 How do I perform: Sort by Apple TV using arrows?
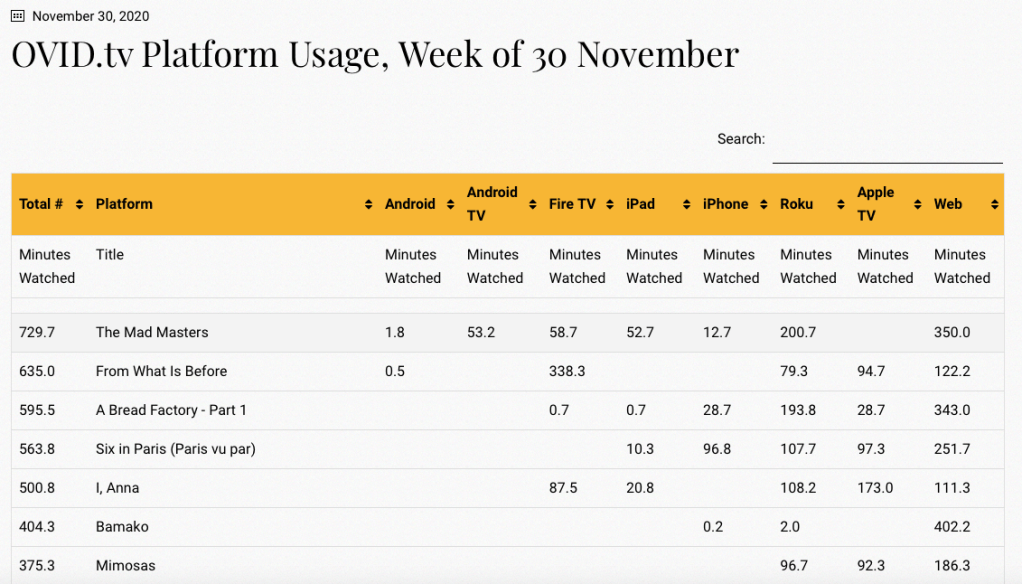click(x=918, y=205)
